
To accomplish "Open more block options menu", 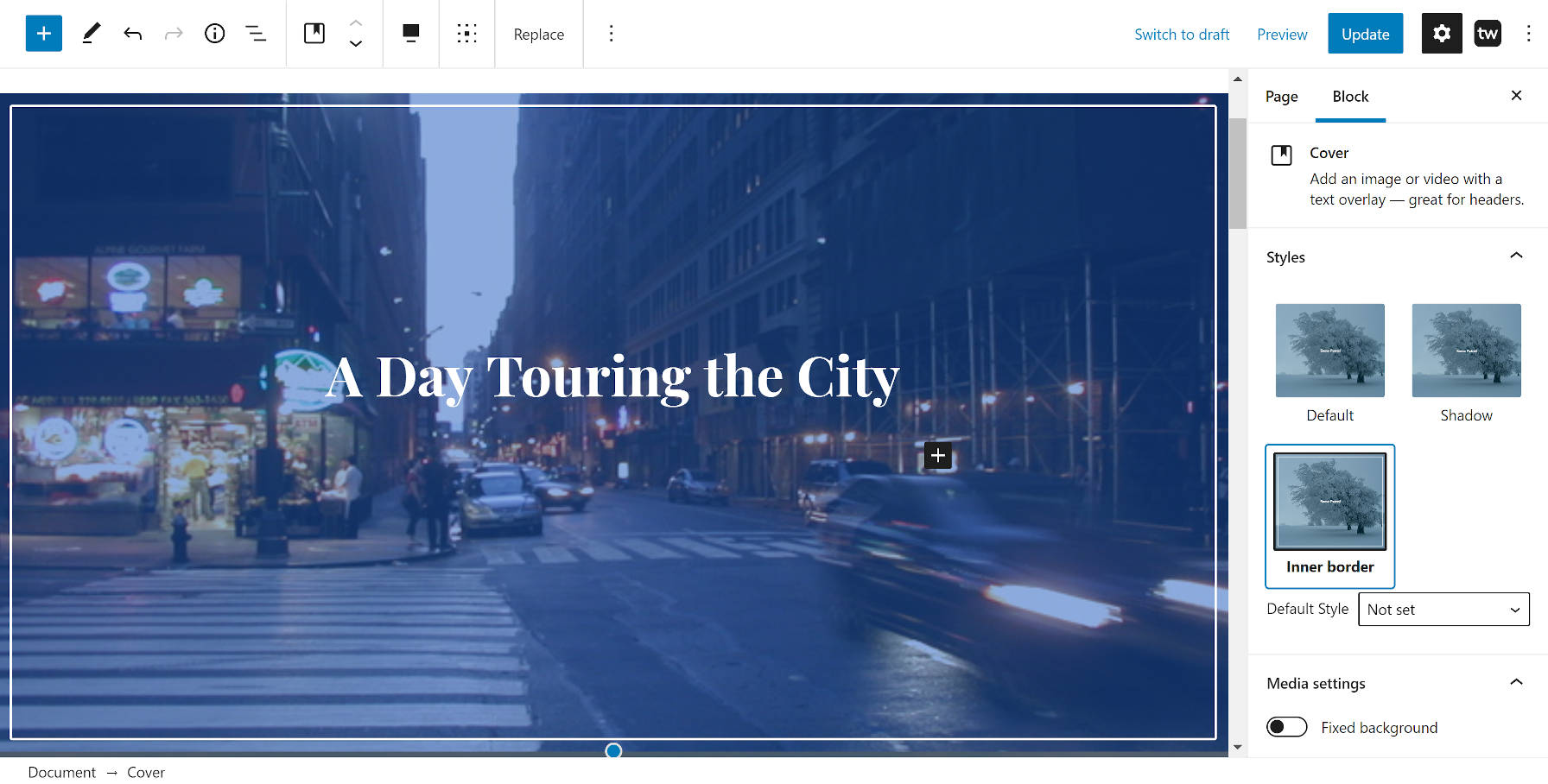I will pos(612,34).
